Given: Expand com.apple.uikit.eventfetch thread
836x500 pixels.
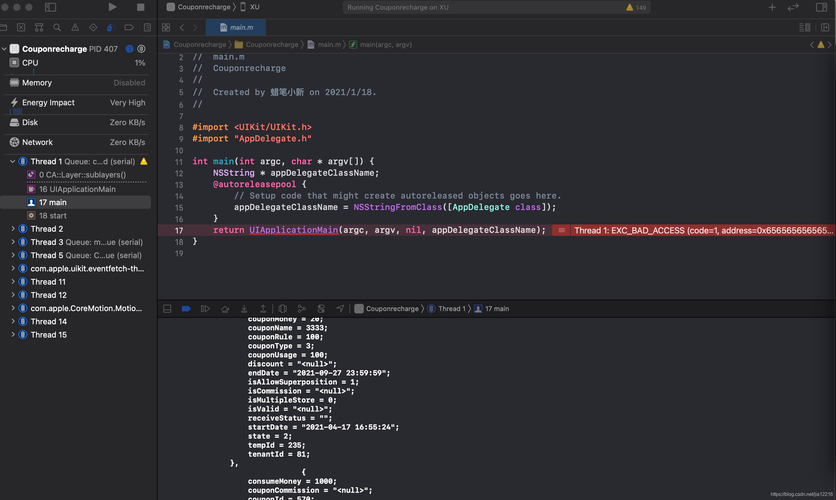Looking at the screenshot, I should click(13, 269).
